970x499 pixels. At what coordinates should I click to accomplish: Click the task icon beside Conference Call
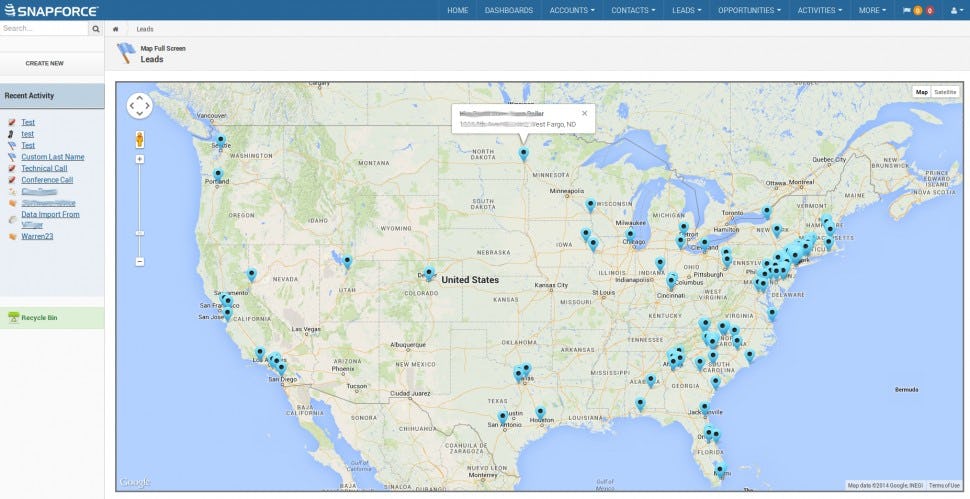coord(12,180)
